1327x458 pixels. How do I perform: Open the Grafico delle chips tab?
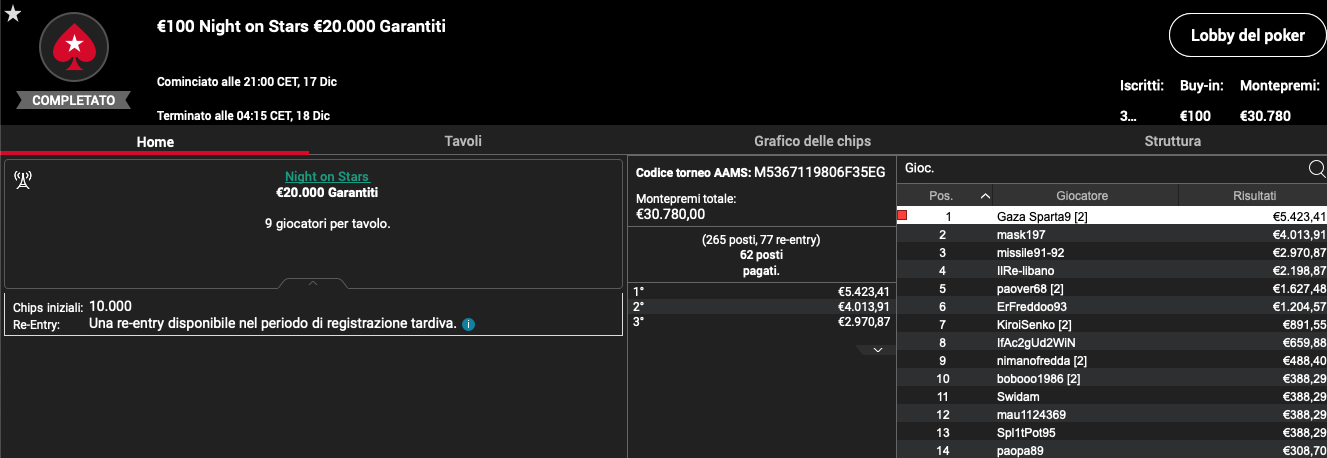(812, 141)
